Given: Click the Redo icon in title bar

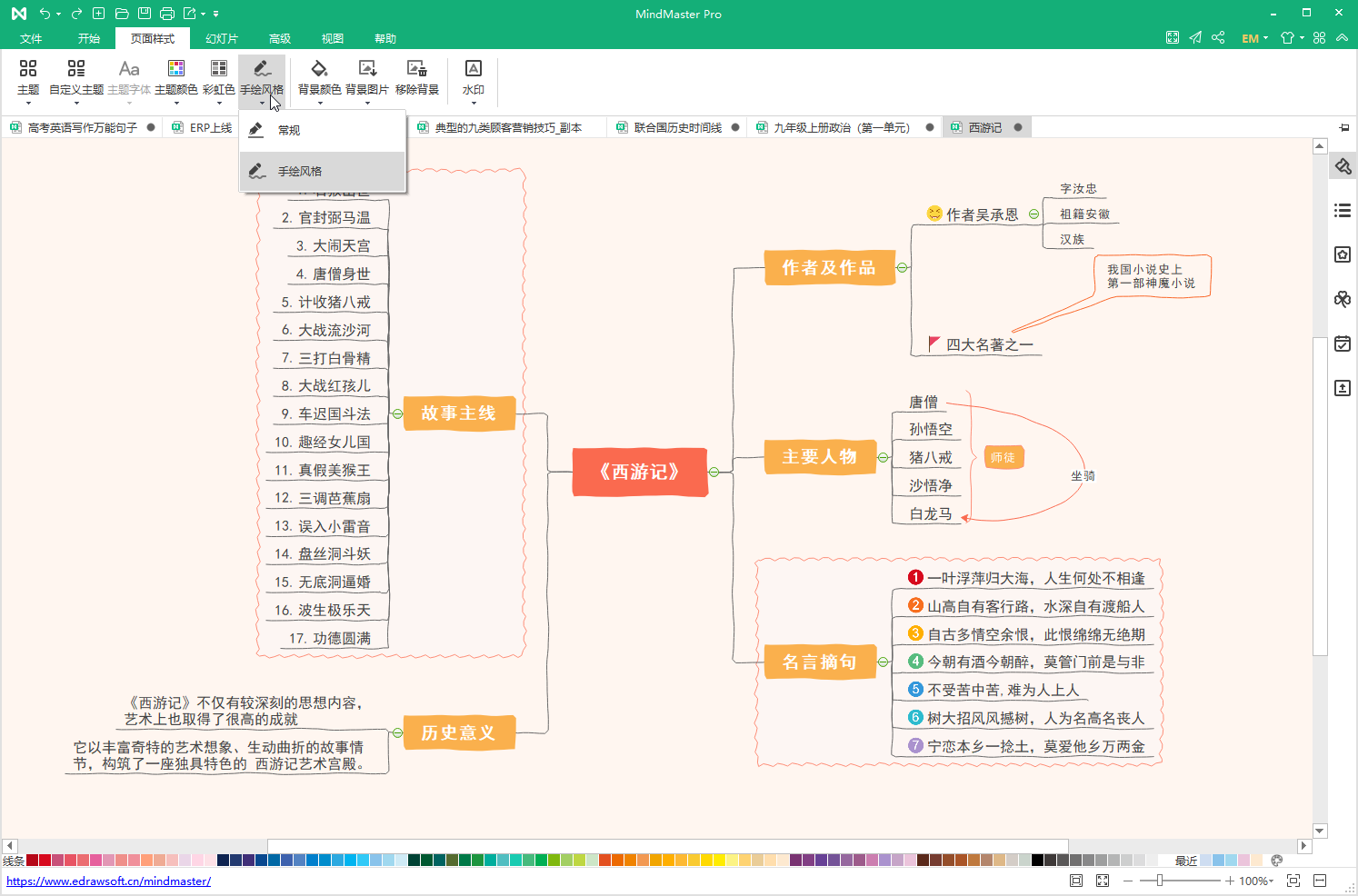Looking at the screenshot, I should 76,14.
